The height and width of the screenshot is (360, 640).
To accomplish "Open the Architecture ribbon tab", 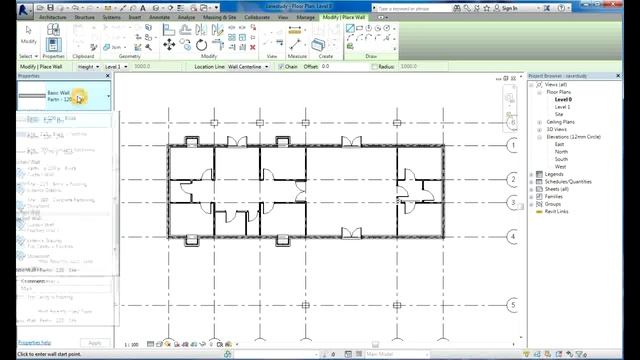I will (x=53, y=18).
